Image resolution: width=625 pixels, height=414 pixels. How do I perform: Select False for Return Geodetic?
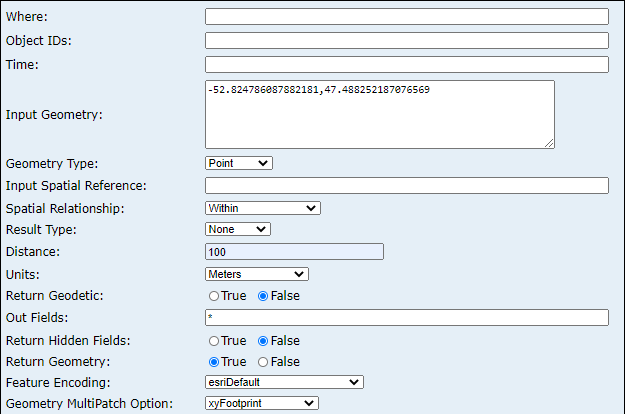coord(264,296)
